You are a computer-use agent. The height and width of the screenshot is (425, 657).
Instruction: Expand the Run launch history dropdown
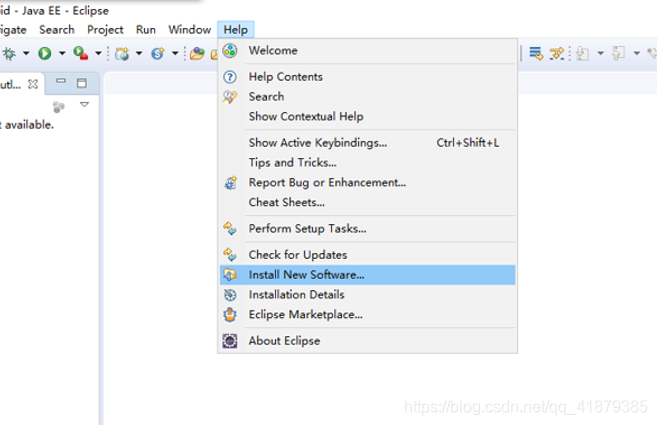point(62,53)
